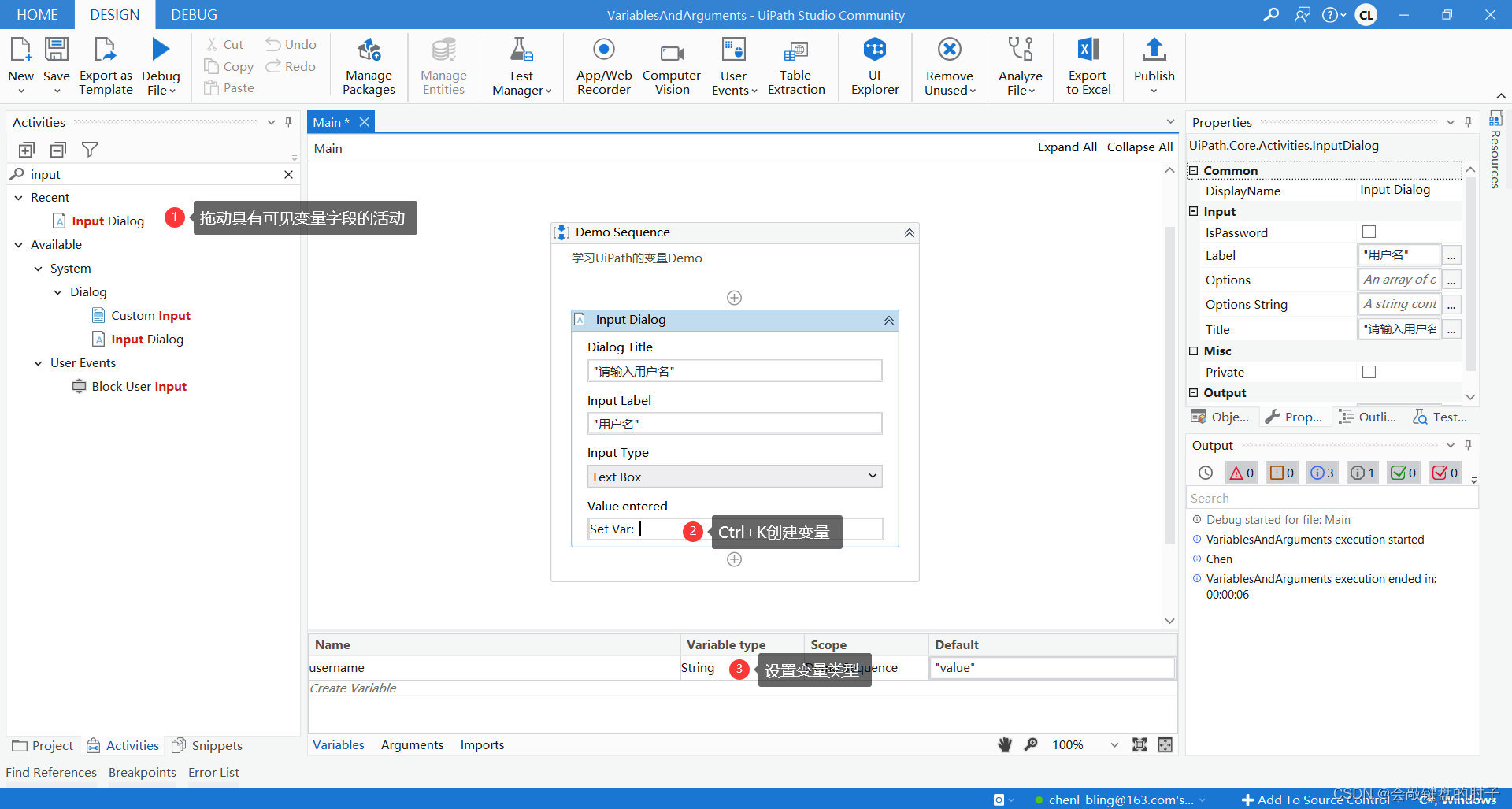The height and width of the screenshot is (809, 1512).
Task: Open the Imports panel tab
Action: pyautogui.click(x=482, y=745)
